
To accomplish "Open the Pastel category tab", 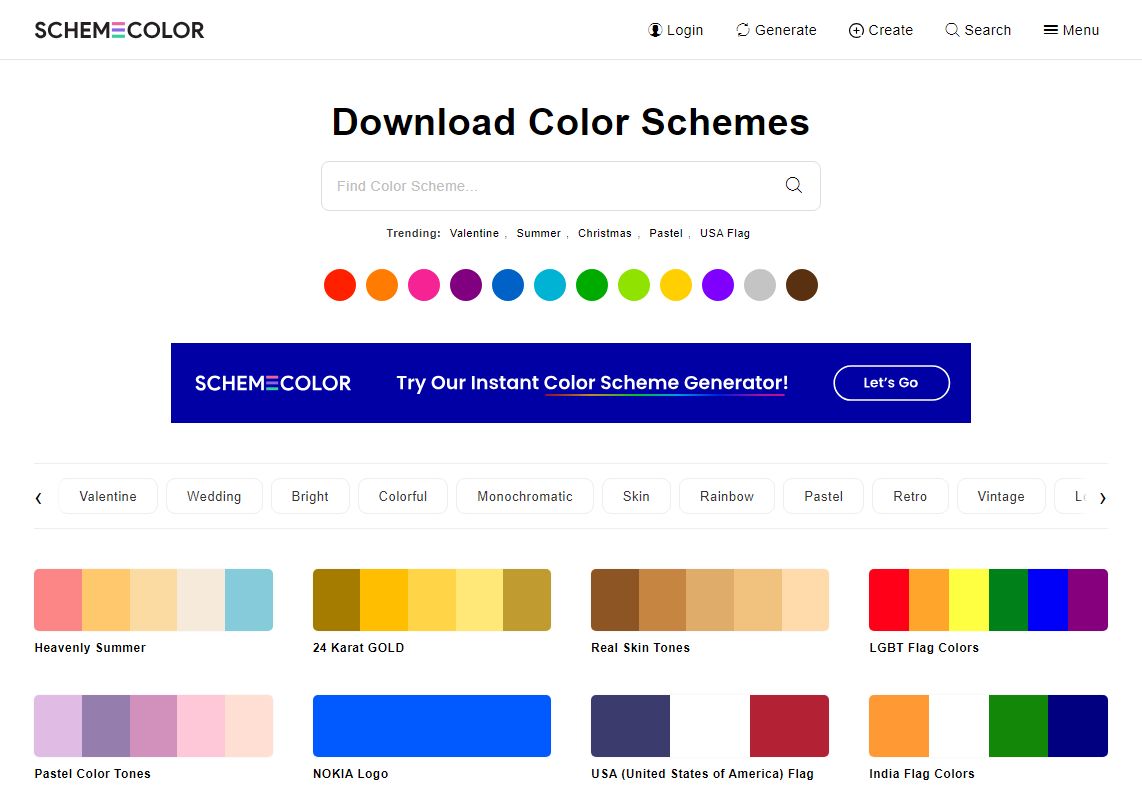I will [823, 496].
